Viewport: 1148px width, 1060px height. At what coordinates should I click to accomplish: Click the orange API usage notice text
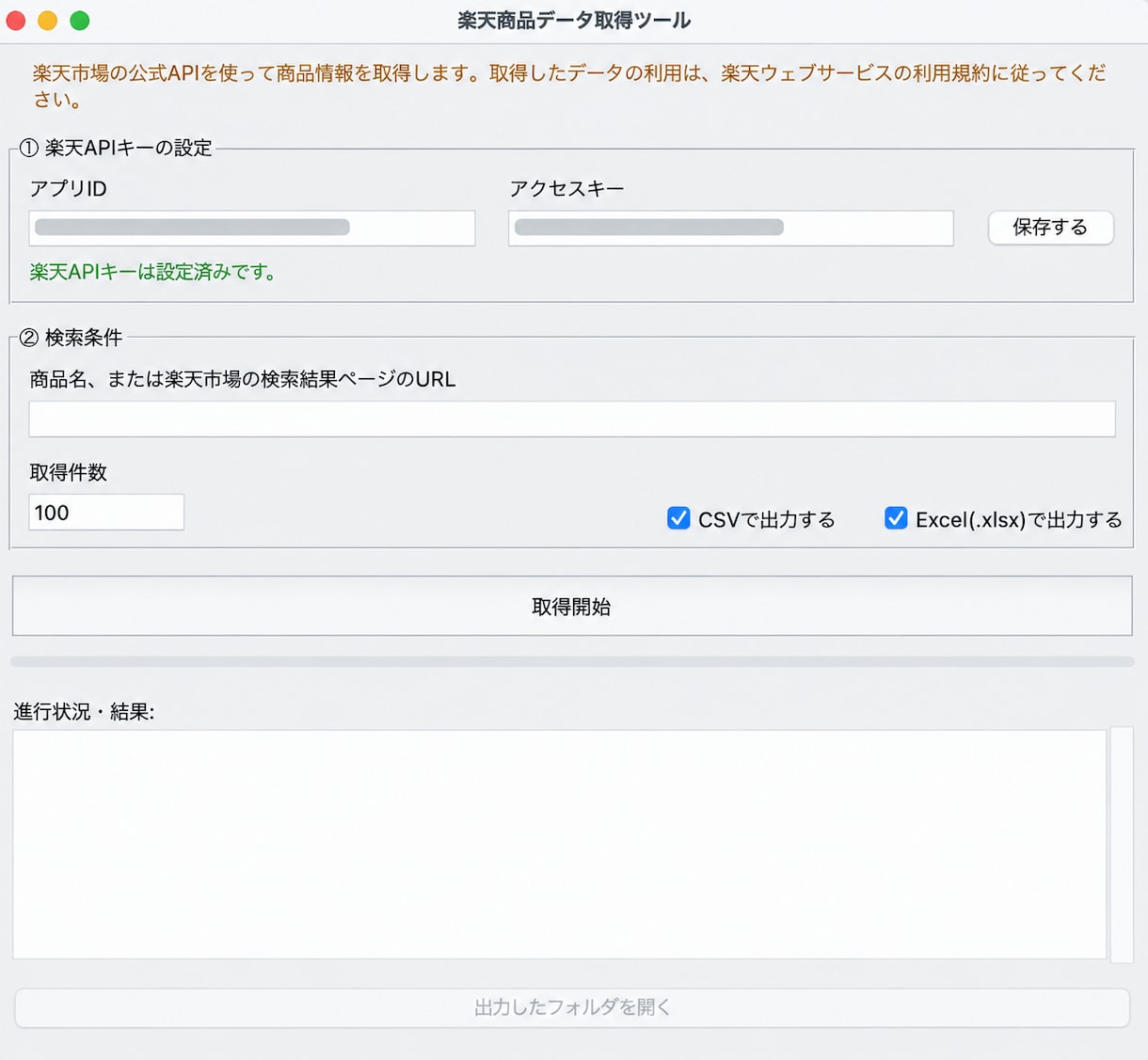tap(569, 86)
